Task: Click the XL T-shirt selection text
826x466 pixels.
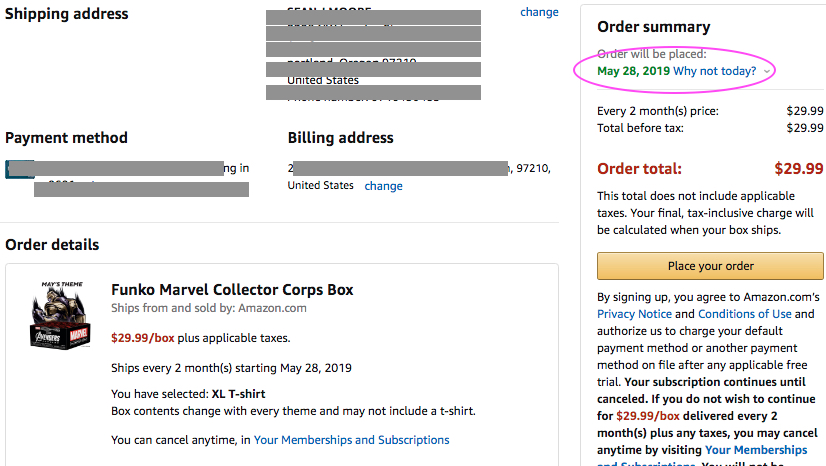Action: pos(238,394)
